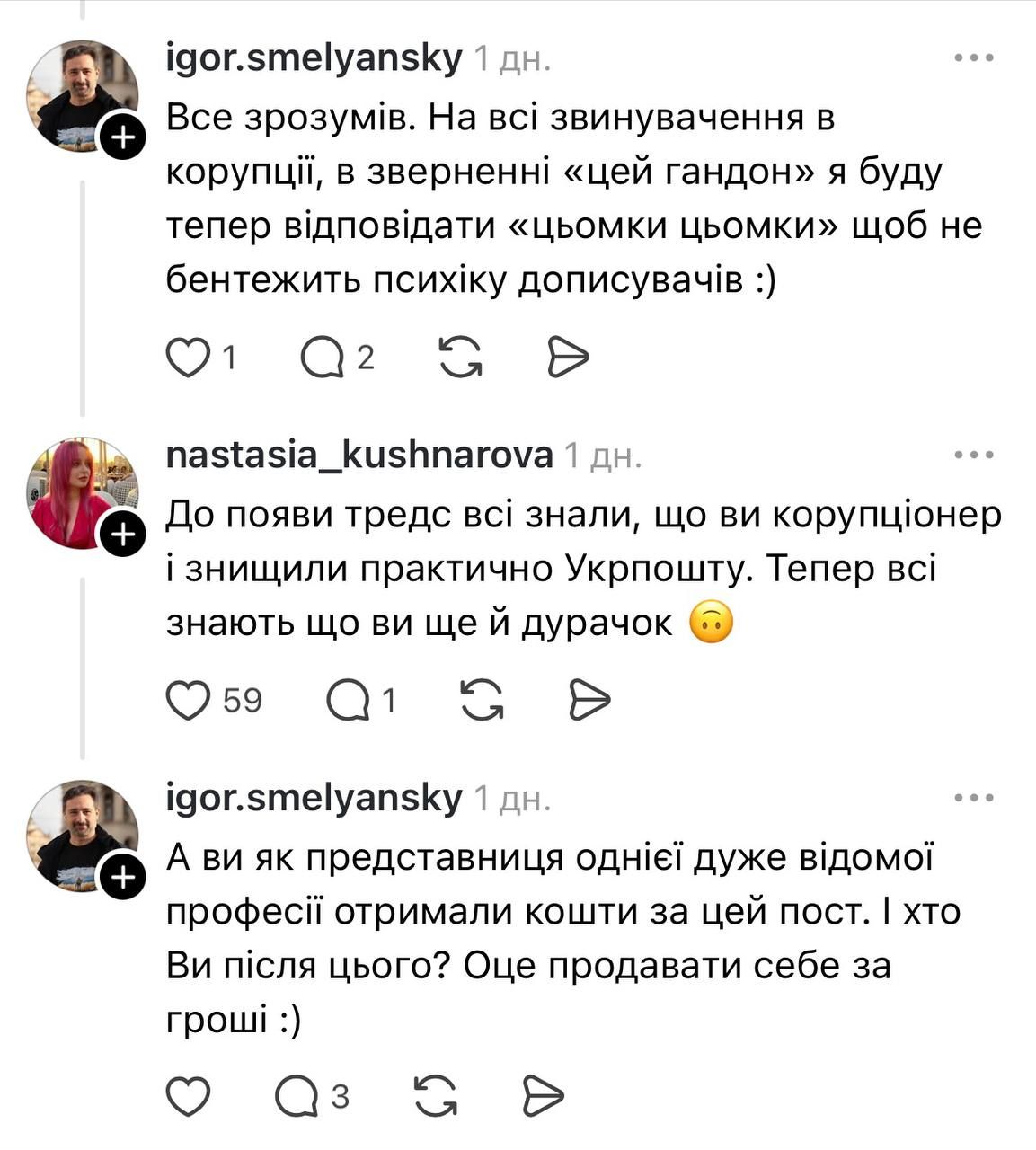Screen dimensions: 1036x1150
Task: Repost the last igor.smelyansky reply
Action: pos(436,1096)
